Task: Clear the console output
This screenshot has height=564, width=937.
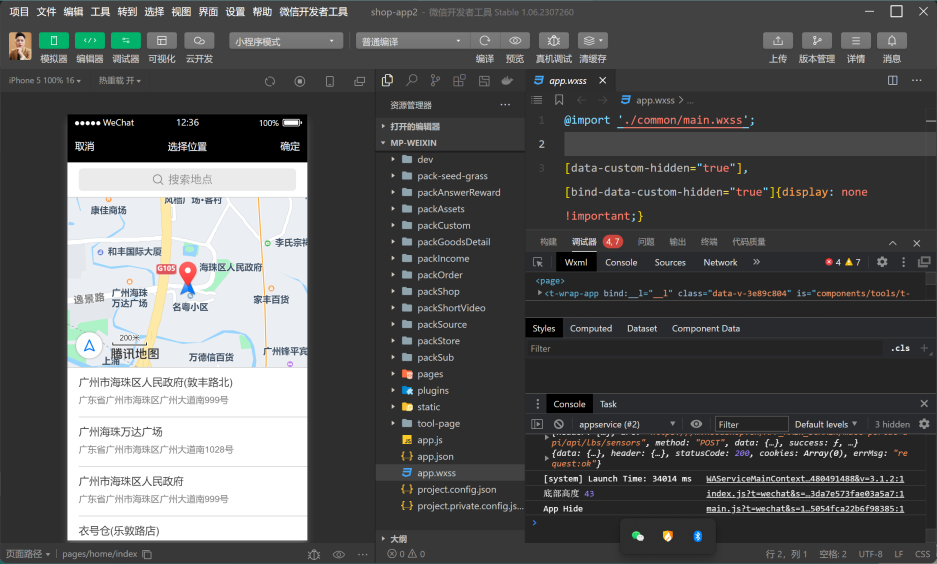Action: click(559, 424)
